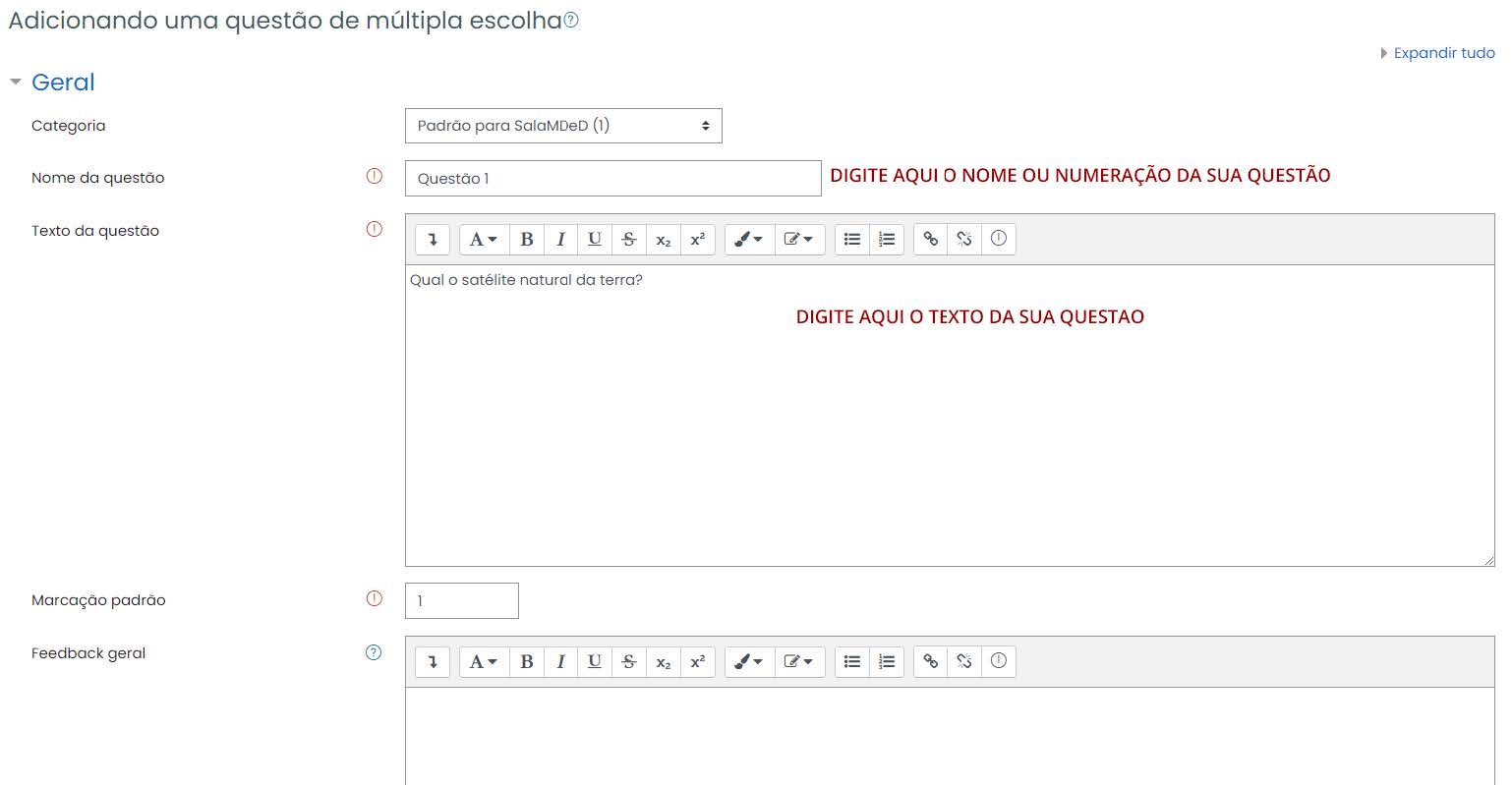Insert an ordered numbered list

(x=886, y=239)
